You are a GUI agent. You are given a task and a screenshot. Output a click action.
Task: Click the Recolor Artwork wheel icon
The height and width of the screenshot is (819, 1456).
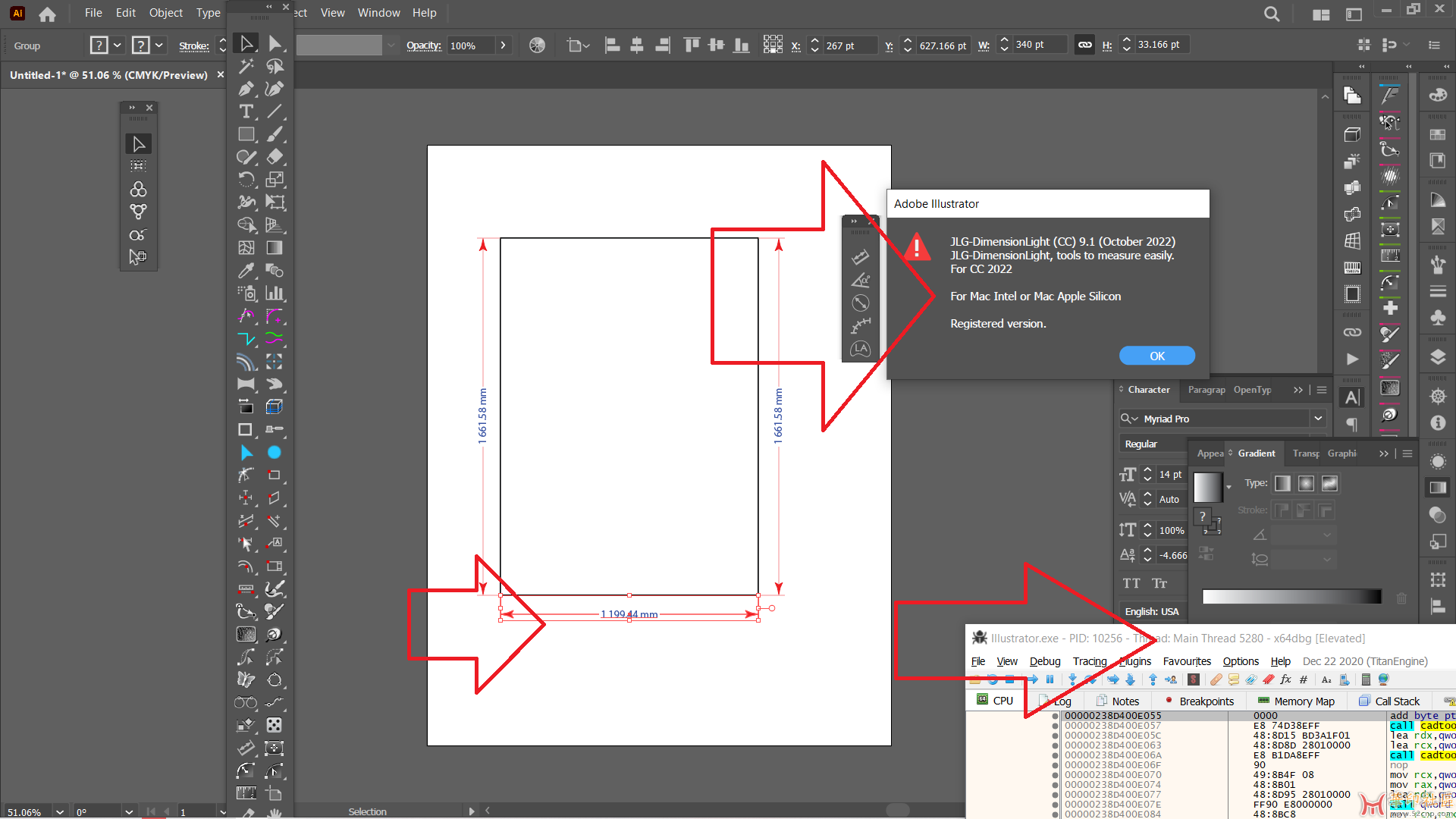click(537, 45)
